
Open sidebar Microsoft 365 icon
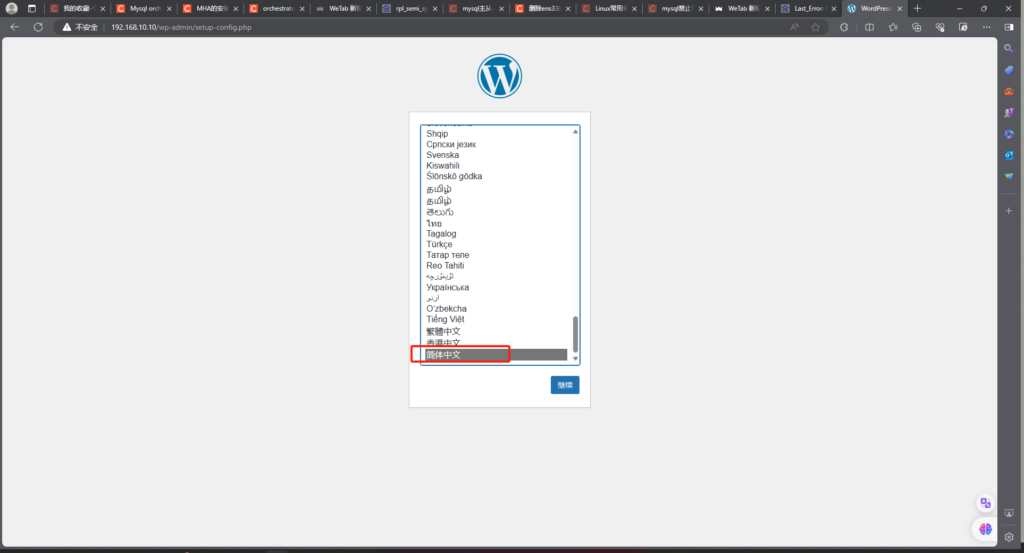pos(1009,134)
